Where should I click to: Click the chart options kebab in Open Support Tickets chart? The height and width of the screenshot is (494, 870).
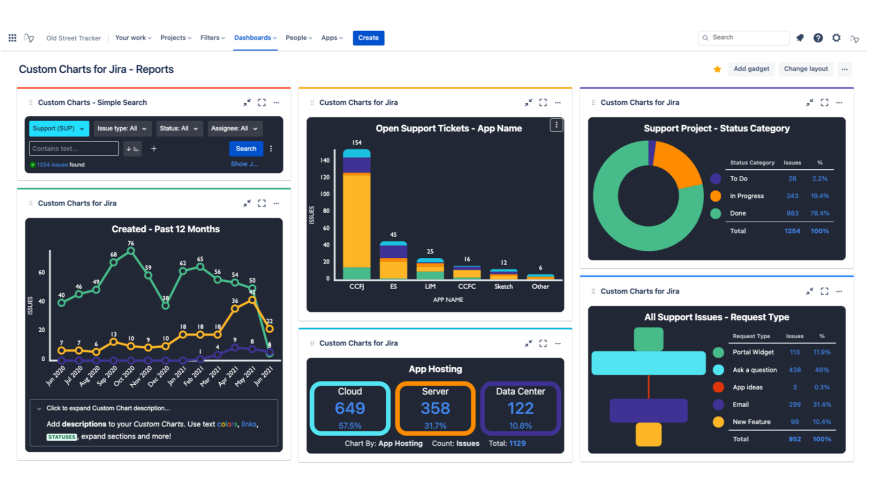(x=556, y=125)
